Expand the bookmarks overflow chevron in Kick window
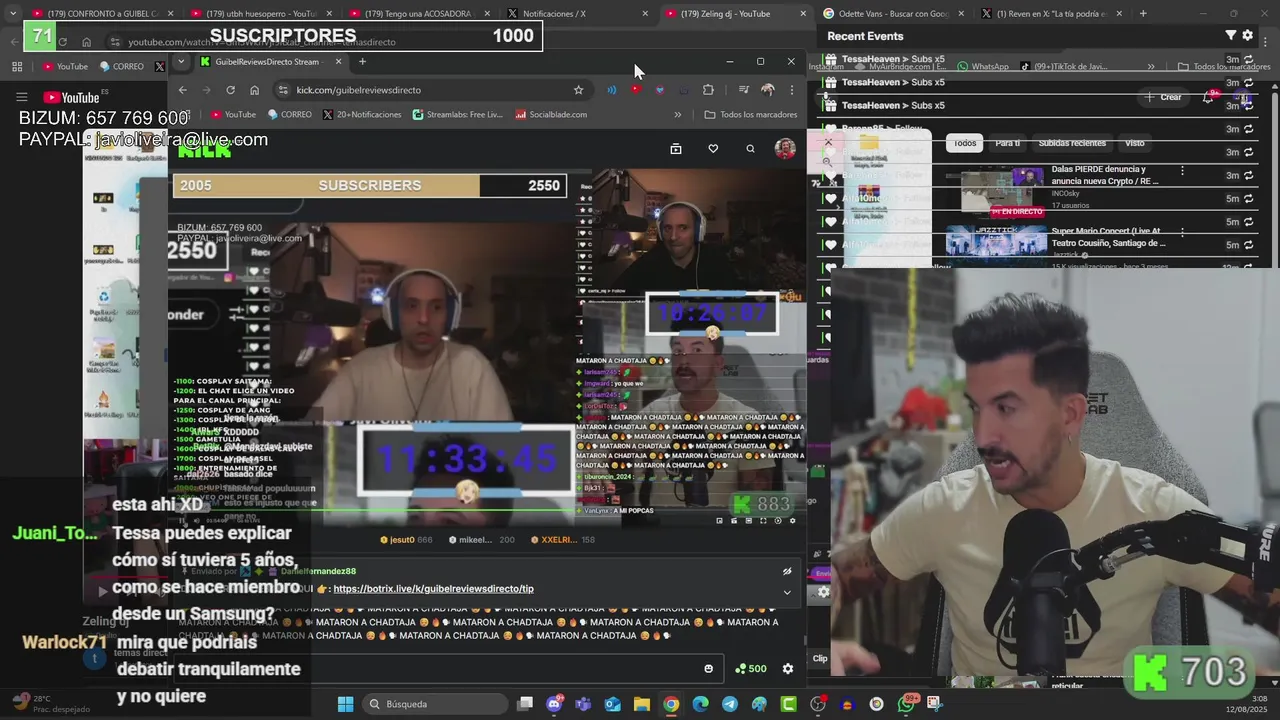 coord(677,115)
